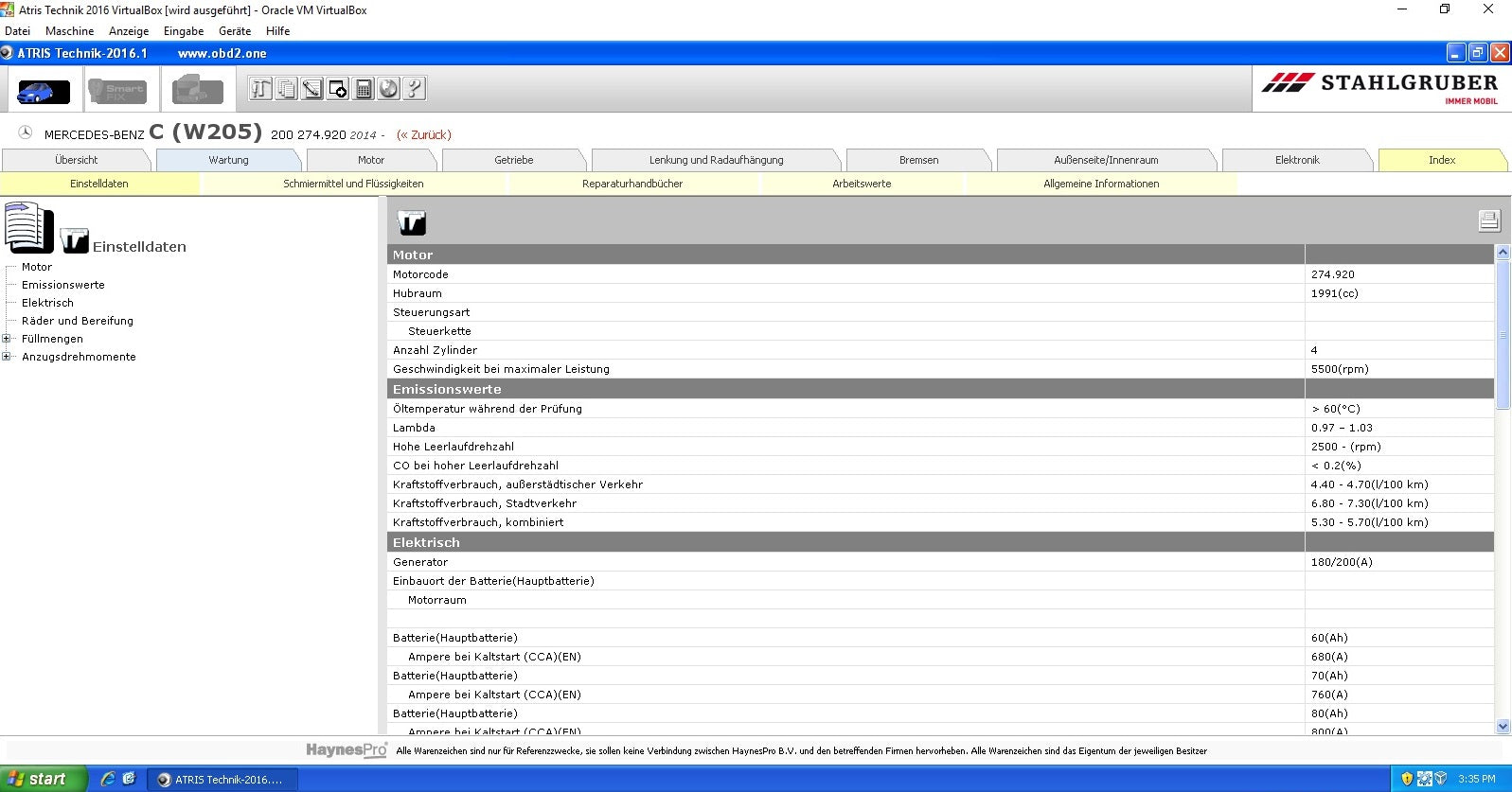Switch to the Bremsen tab
This screenshot has width=1512, height=792.
point(918,160)
